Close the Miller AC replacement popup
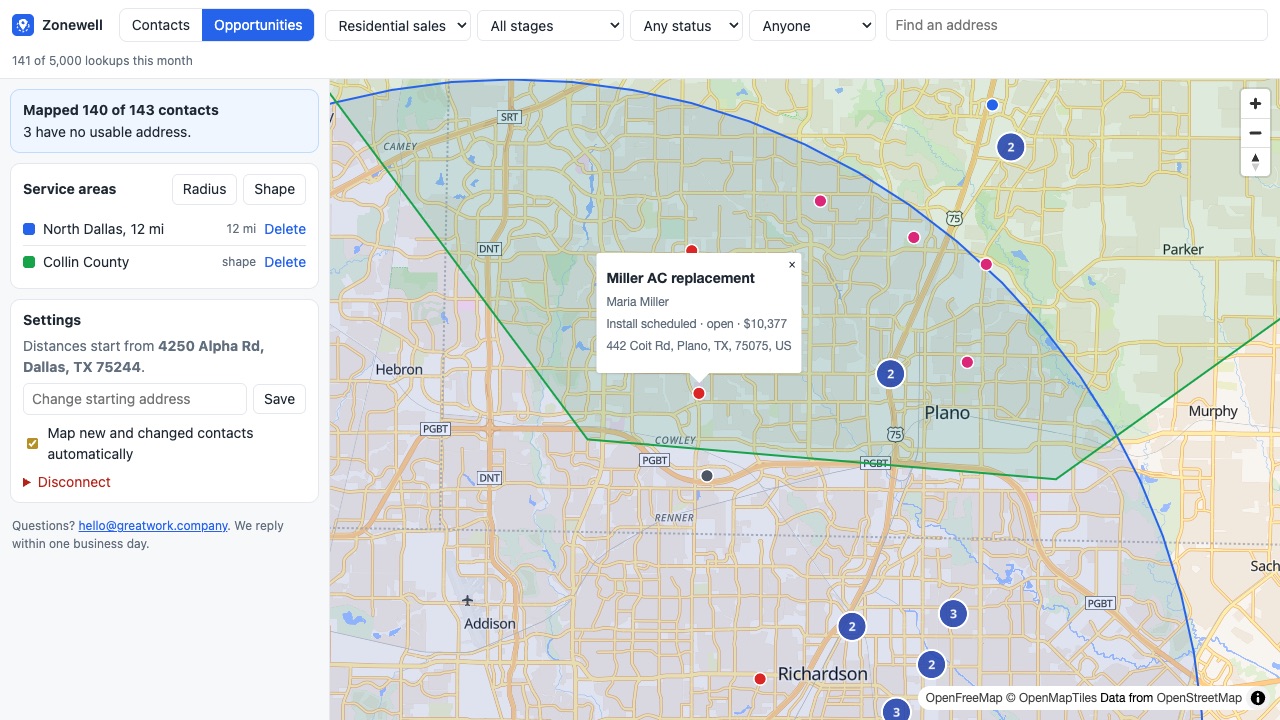 [x=792, y=265]
